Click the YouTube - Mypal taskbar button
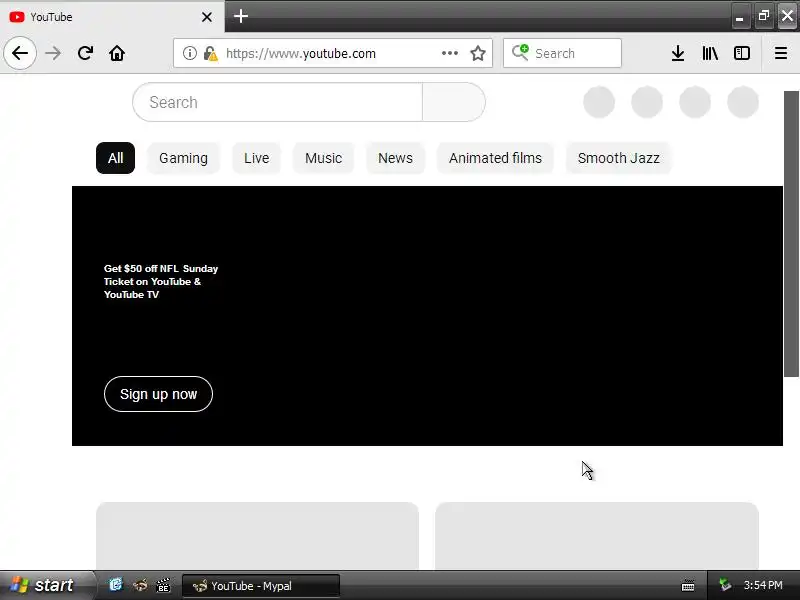The image size is (800, 600). pos(261,586)
